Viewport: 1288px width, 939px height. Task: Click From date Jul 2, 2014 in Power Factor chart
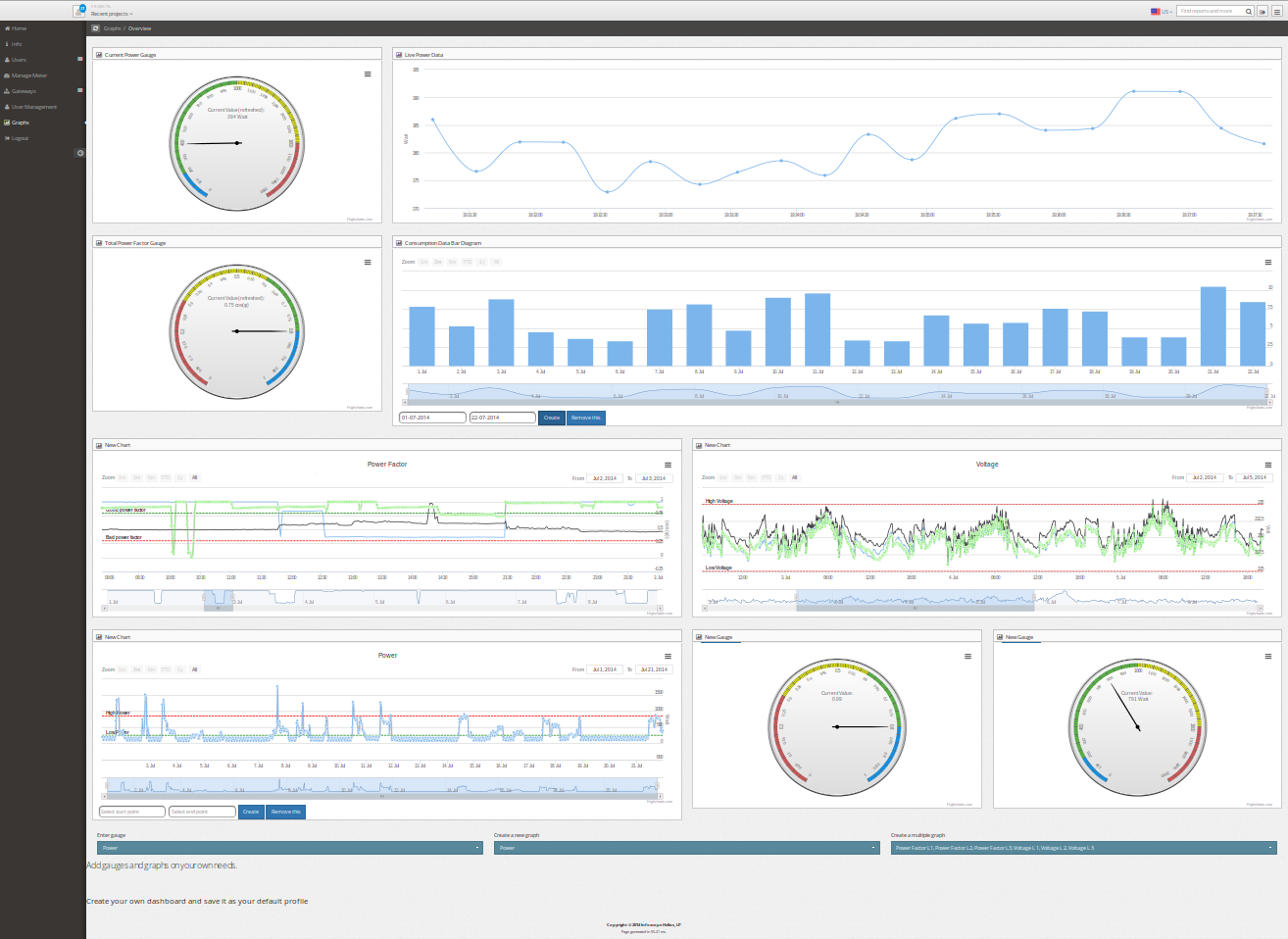coord(604,478)
